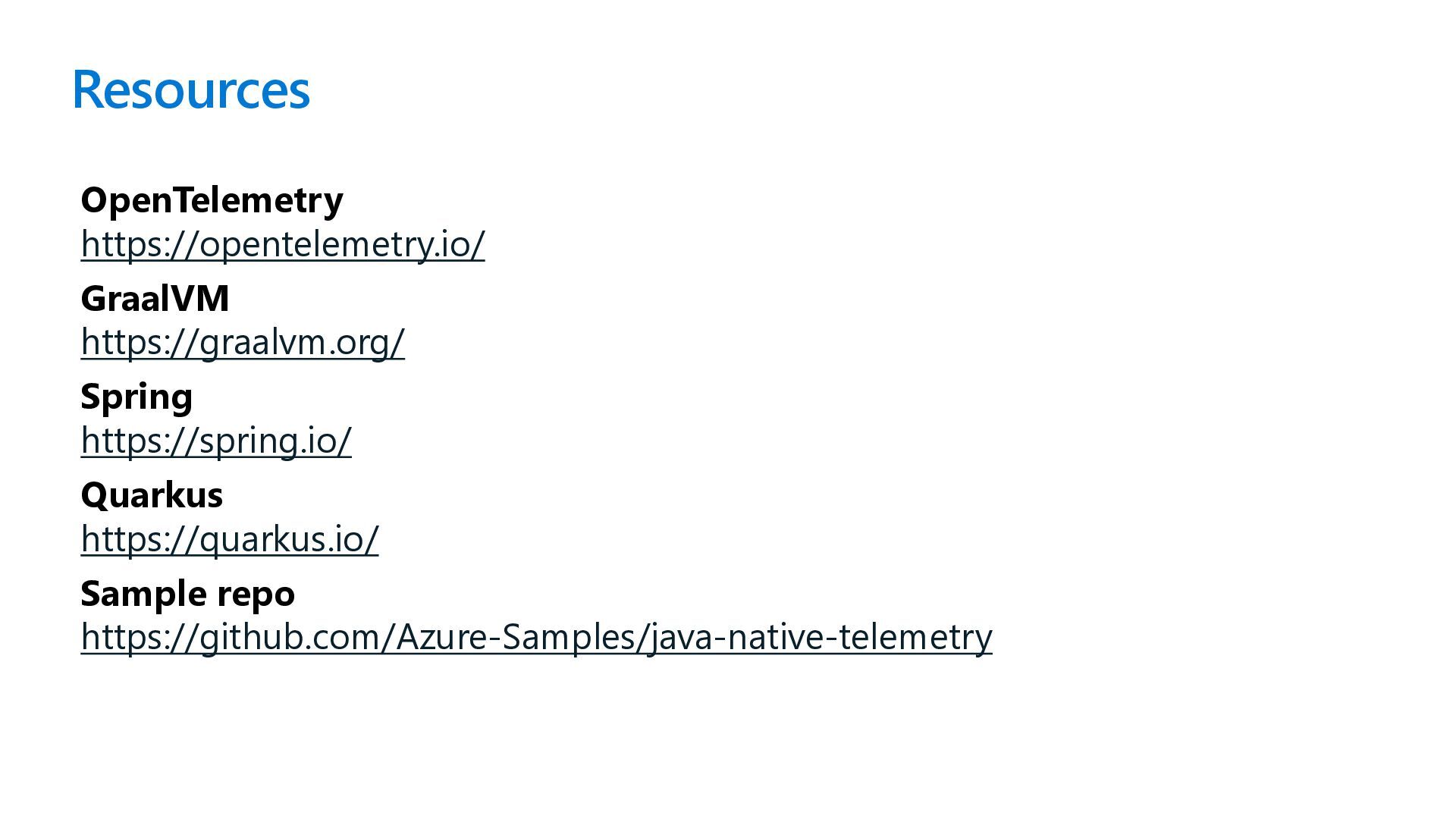The image size is (1456, 819).
Task: Select the Spring heading
Action: pos(136,397)
